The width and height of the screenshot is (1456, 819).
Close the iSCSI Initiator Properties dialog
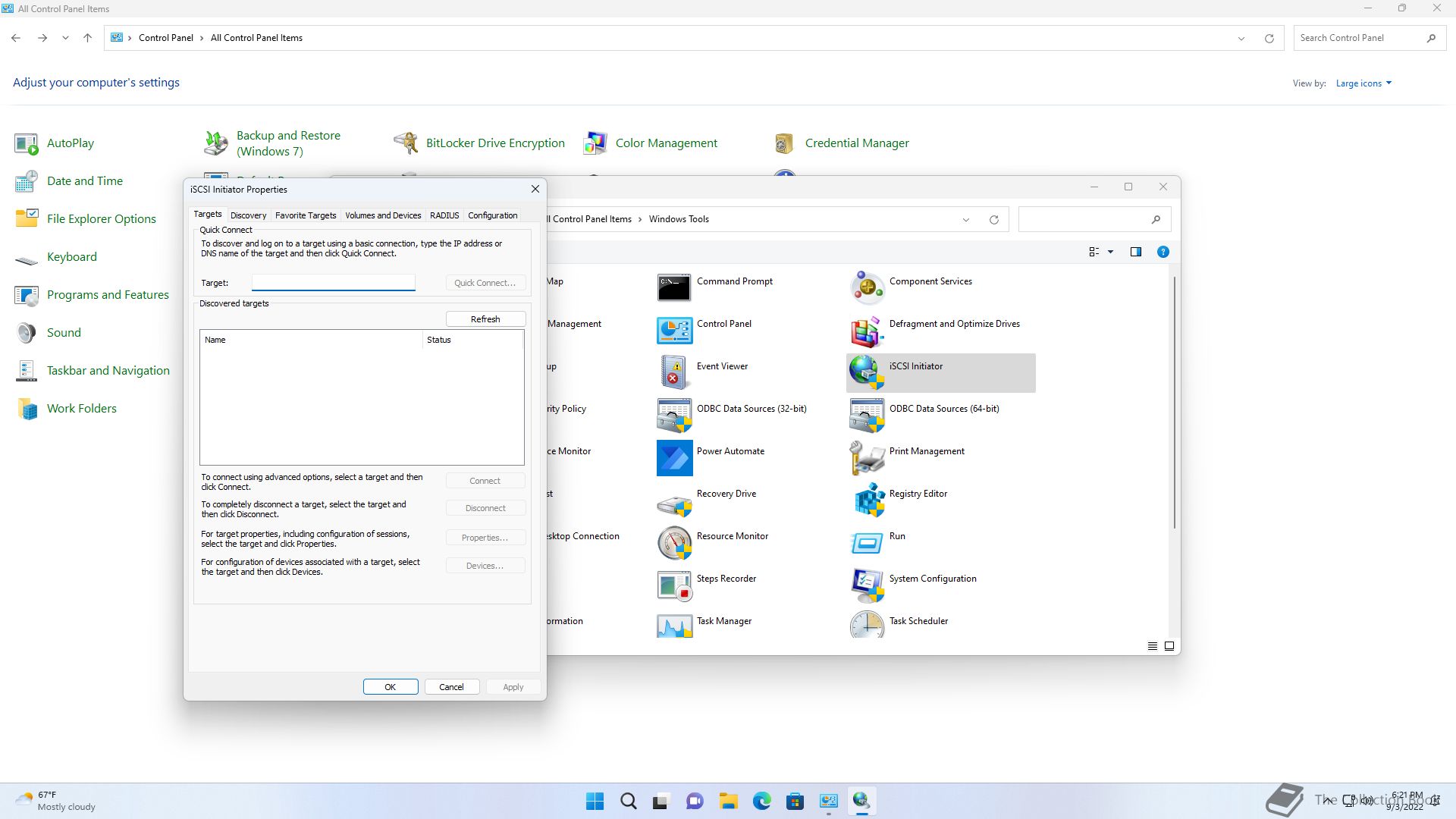coord(535,189)
